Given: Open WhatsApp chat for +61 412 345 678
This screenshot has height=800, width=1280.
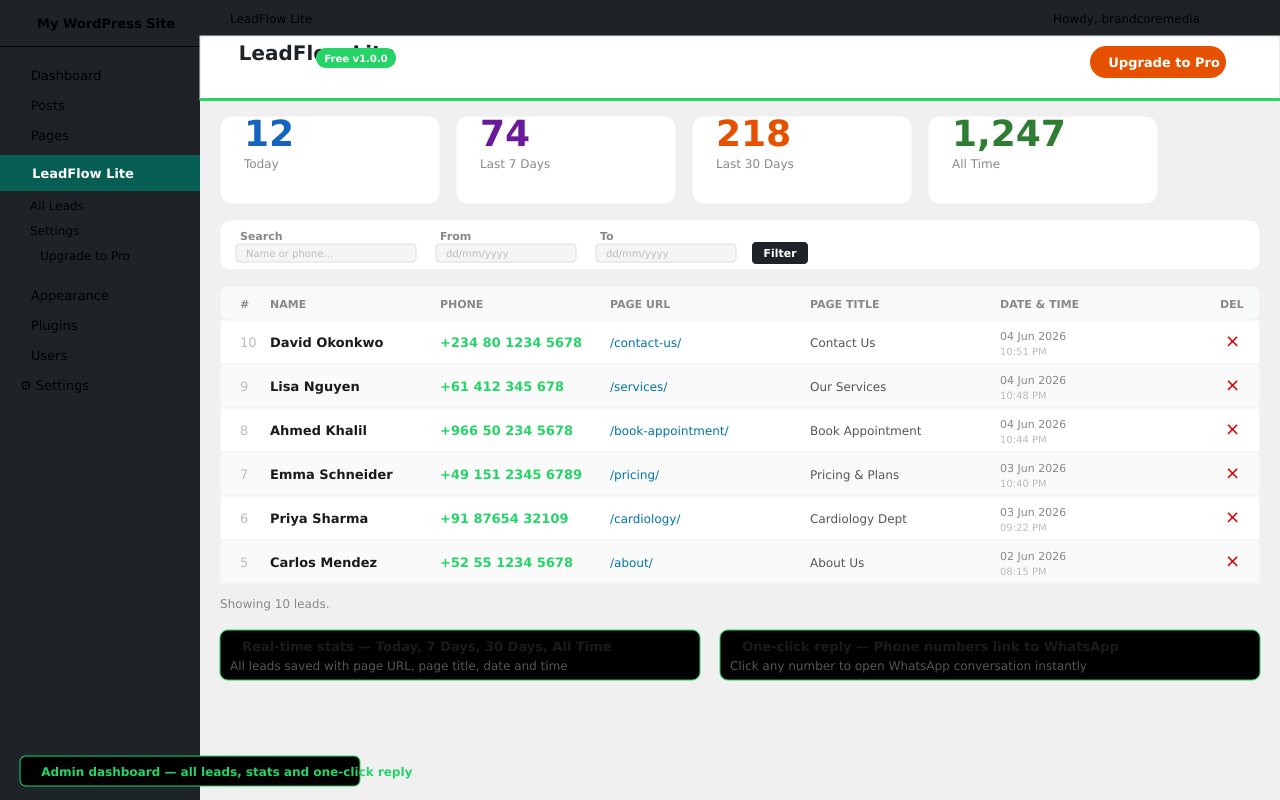Looking at the screenshot, I should click(502, 386).
